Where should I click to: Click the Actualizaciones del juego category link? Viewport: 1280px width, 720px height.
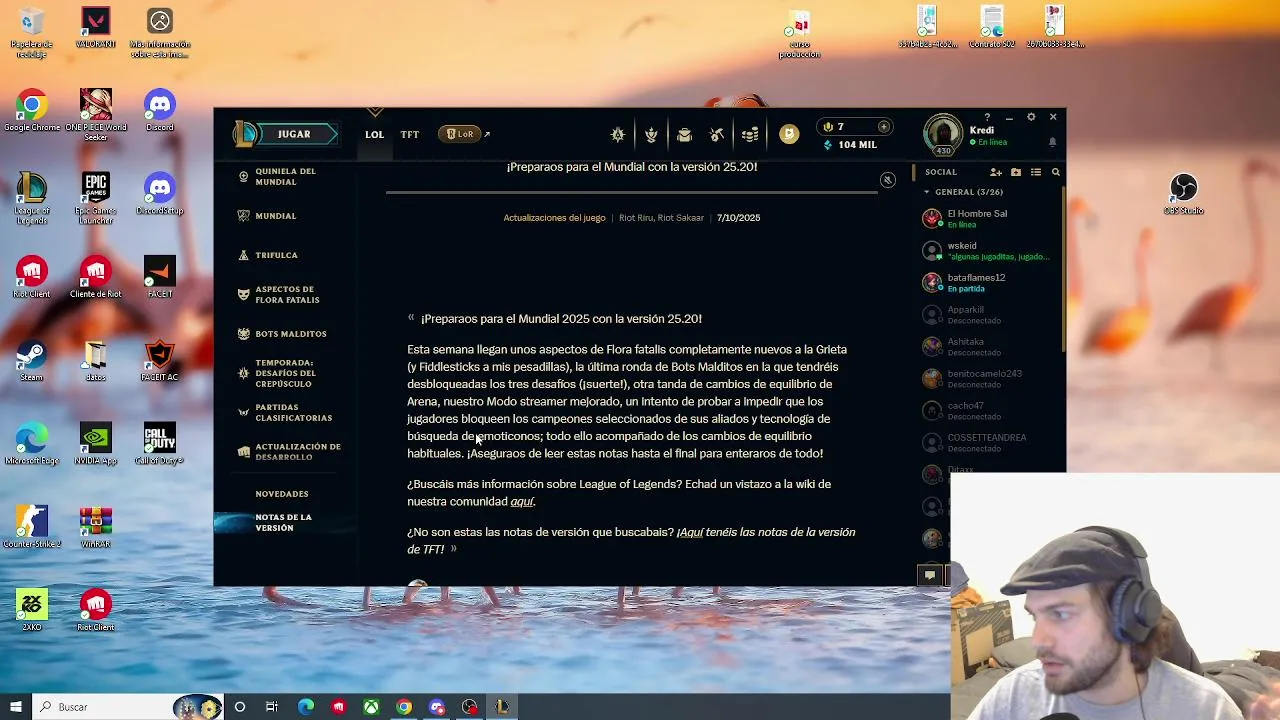(x=554, y=218)
